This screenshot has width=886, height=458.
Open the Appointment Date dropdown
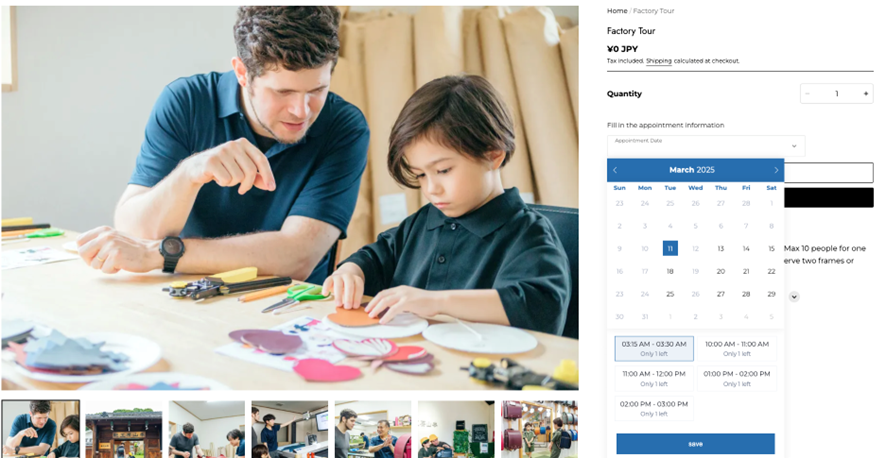pos(706,146)
